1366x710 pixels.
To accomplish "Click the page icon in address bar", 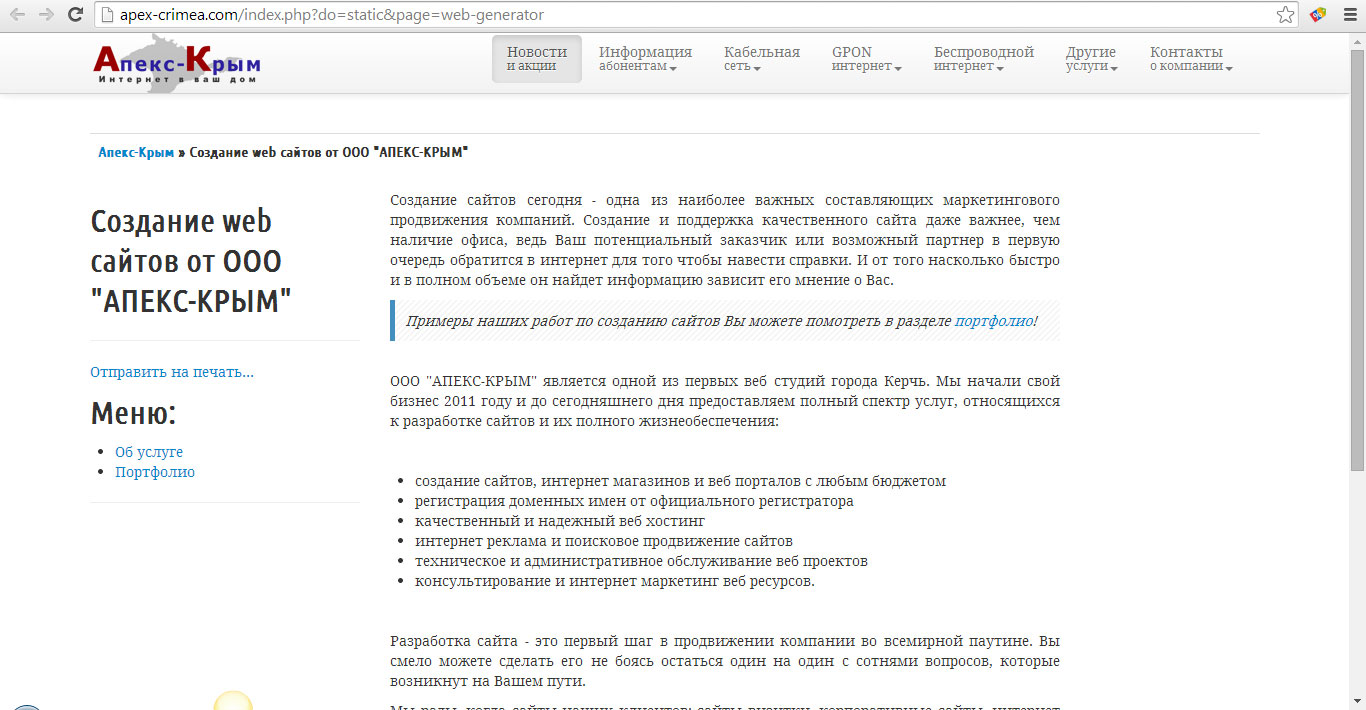I will pyautogui.click(x=107, y=15).
